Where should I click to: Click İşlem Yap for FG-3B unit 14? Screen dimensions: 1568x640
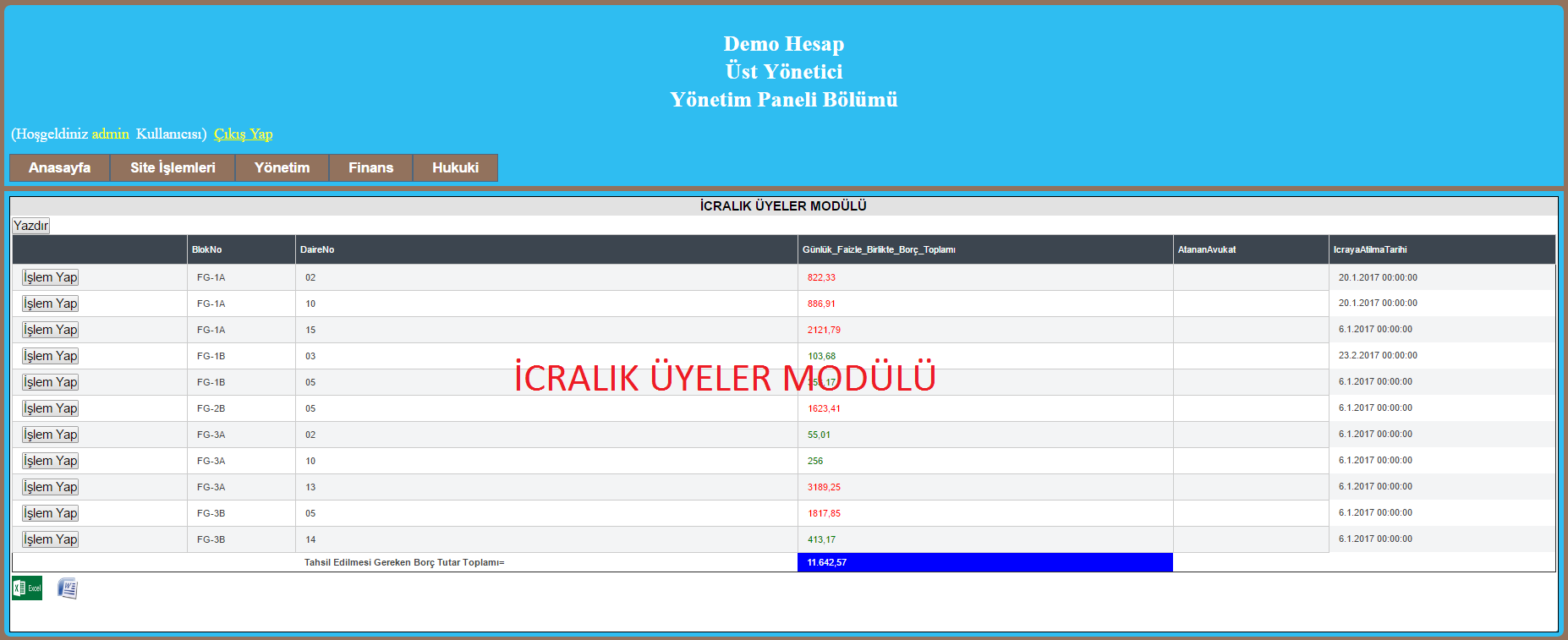tap(51, 539)
